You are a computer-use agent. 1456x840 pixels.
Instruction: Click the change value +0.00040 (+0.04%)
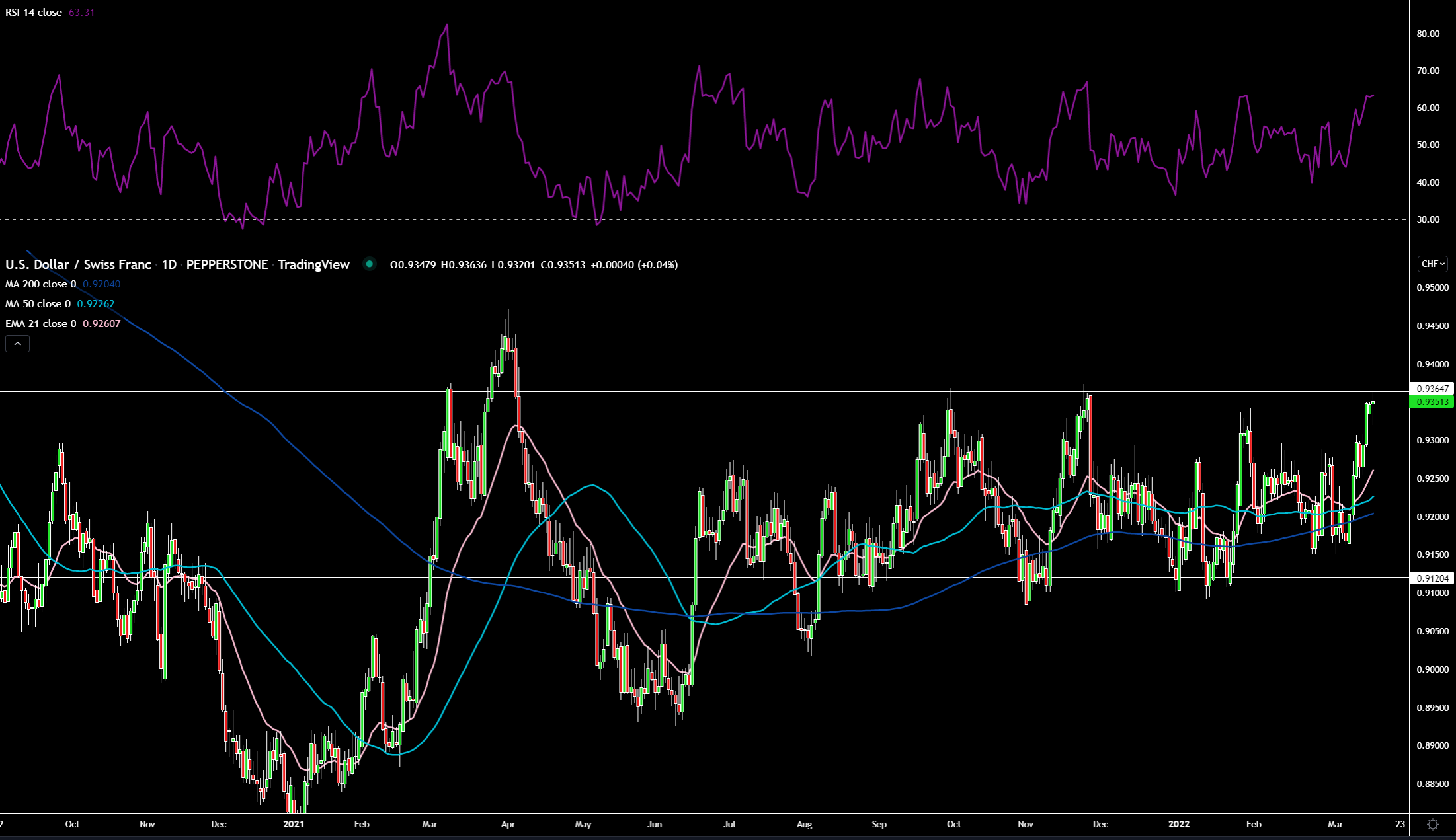coord(634,265)
